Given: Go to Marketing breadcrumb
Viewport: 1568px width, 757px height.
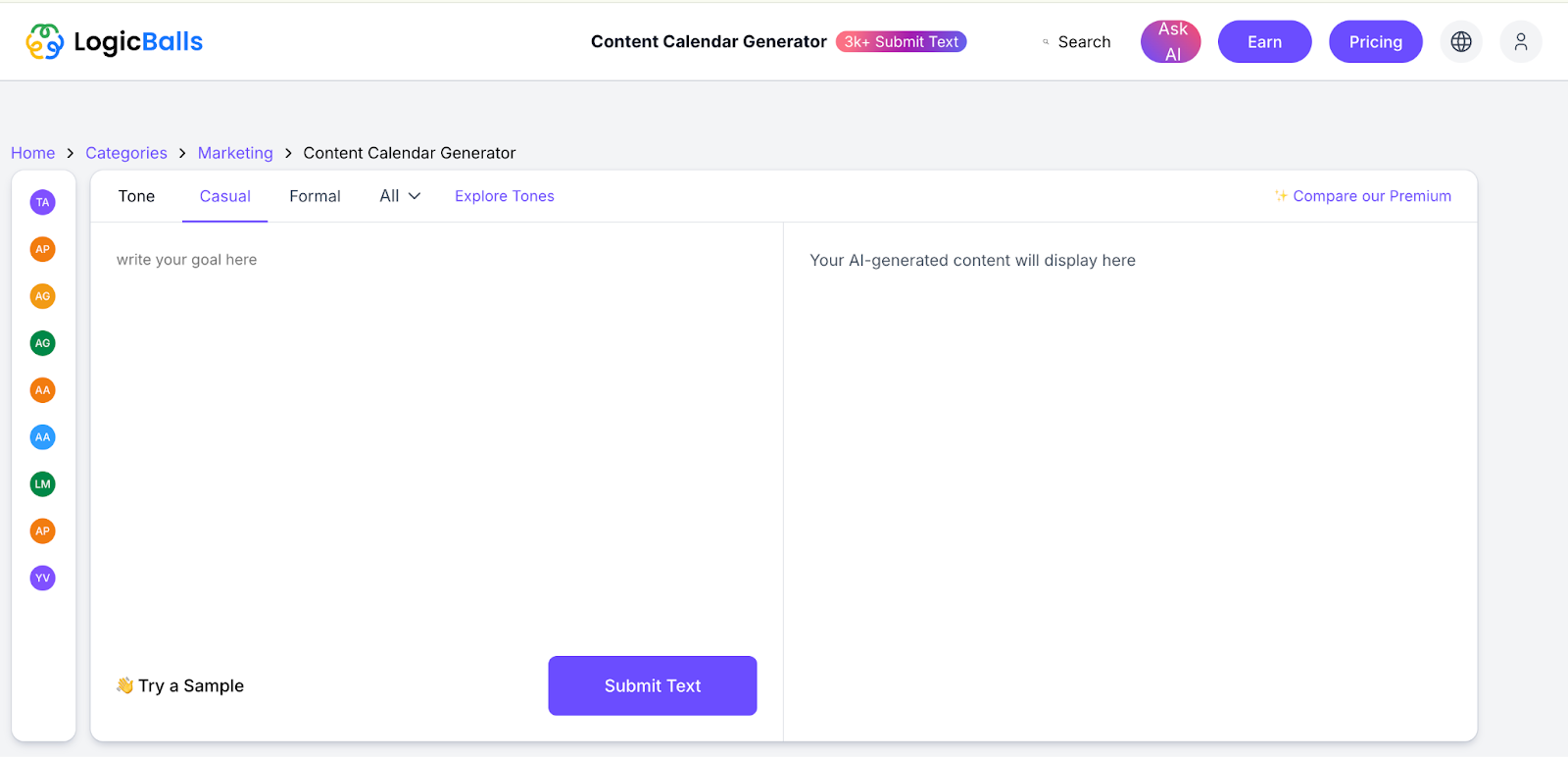Looking at the screenshot, I should 235,153.
